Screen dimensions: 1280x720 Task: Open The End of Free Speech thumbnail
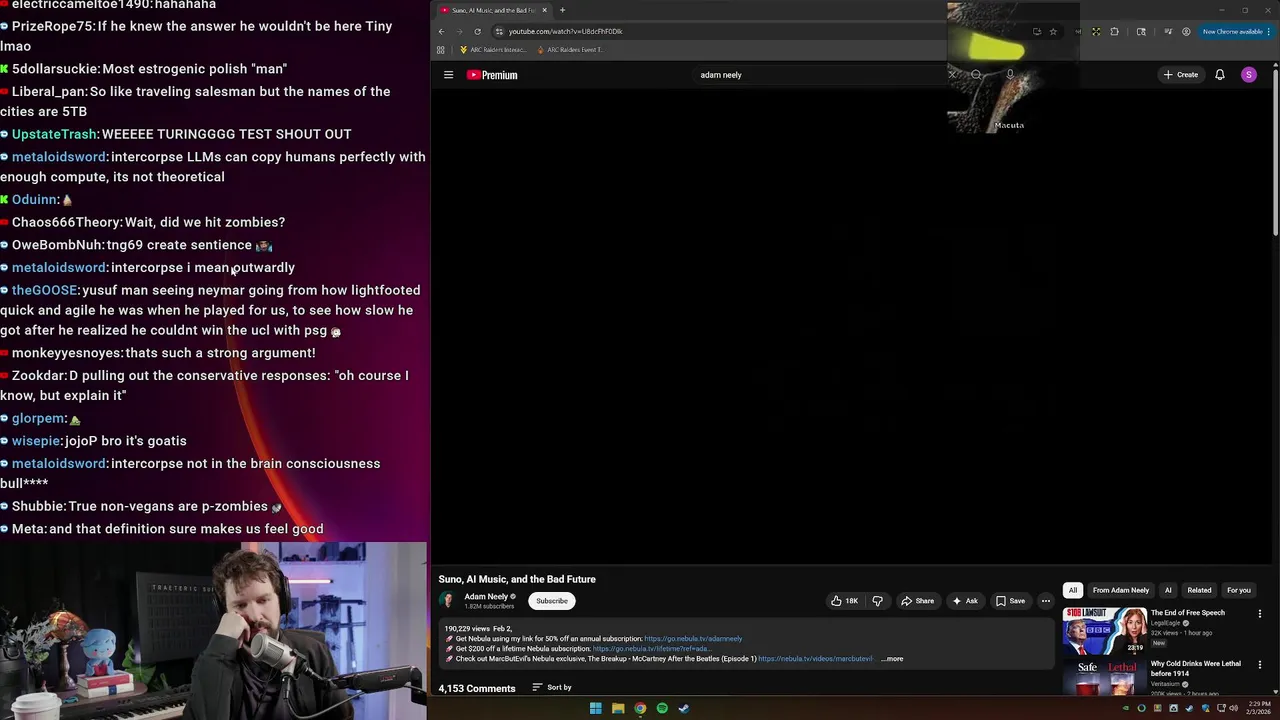click(1104, 631)
